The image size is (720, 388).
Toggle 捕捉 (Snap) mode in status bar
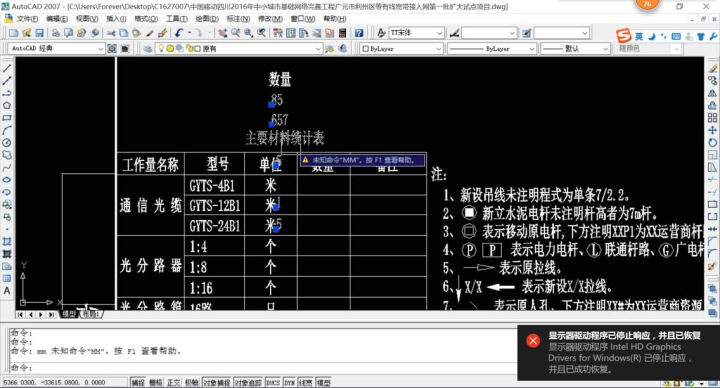pos(138,382)
